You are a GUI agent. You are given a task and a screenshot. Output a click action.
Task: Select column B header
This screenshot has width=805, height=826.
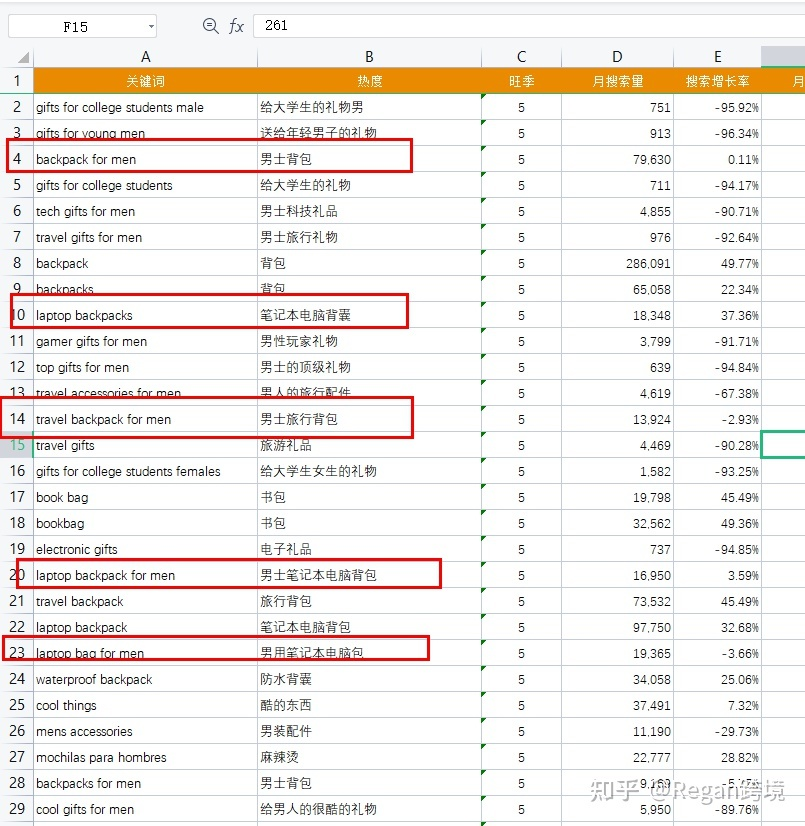[369, 58]
